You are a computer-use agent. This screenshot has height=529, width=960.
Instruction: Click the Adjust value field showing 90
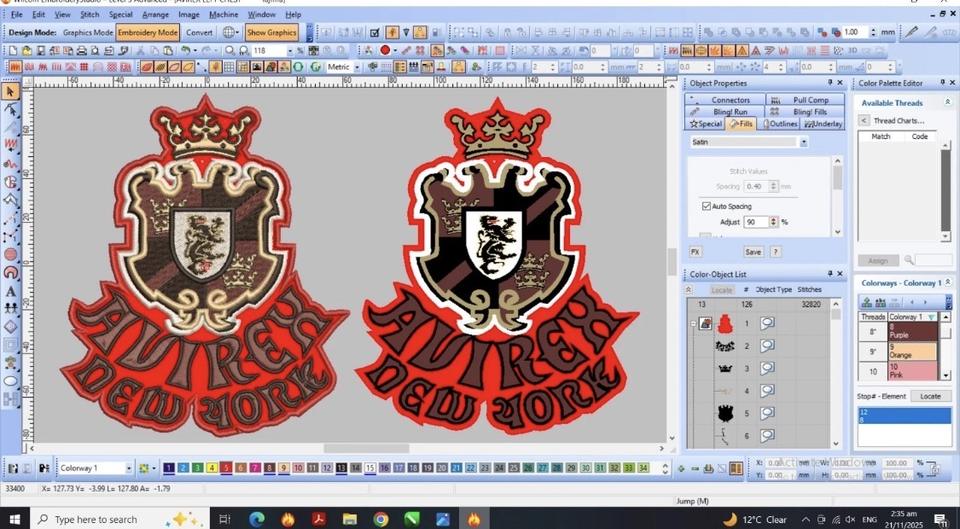pos(756,222)
